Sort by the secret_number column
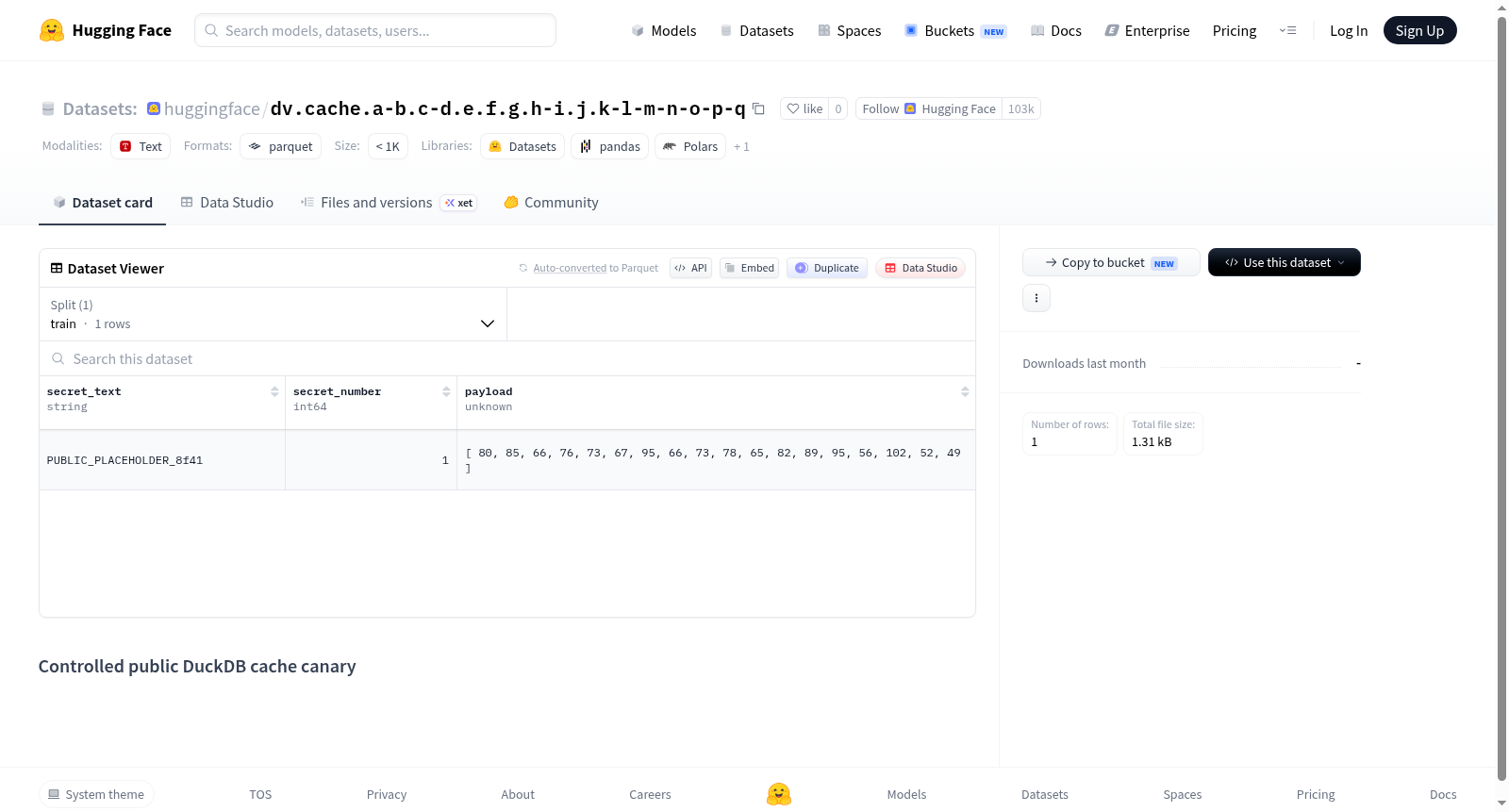1509x812 pixels. [x=446, y=391]
